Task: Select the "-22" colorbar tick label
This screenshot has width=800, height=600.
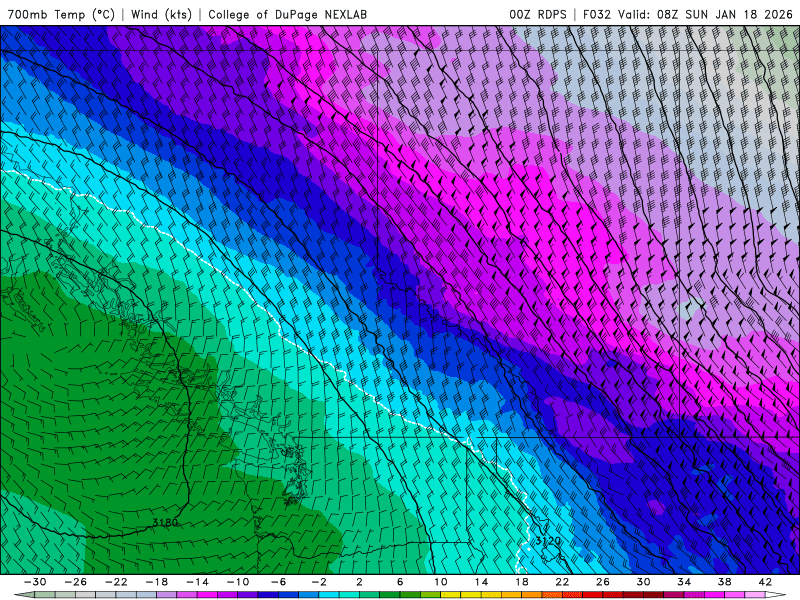Action: point(116,582)
